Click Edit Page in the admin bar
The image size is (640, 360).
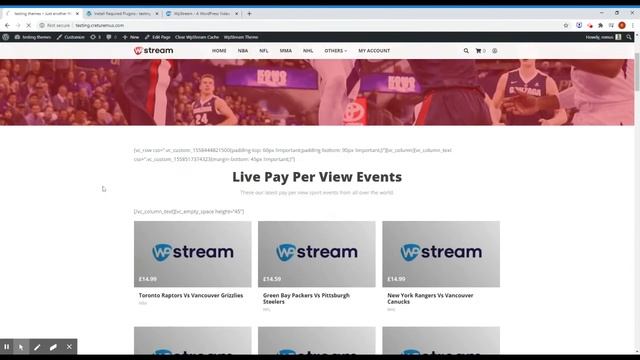pos(158,37)
